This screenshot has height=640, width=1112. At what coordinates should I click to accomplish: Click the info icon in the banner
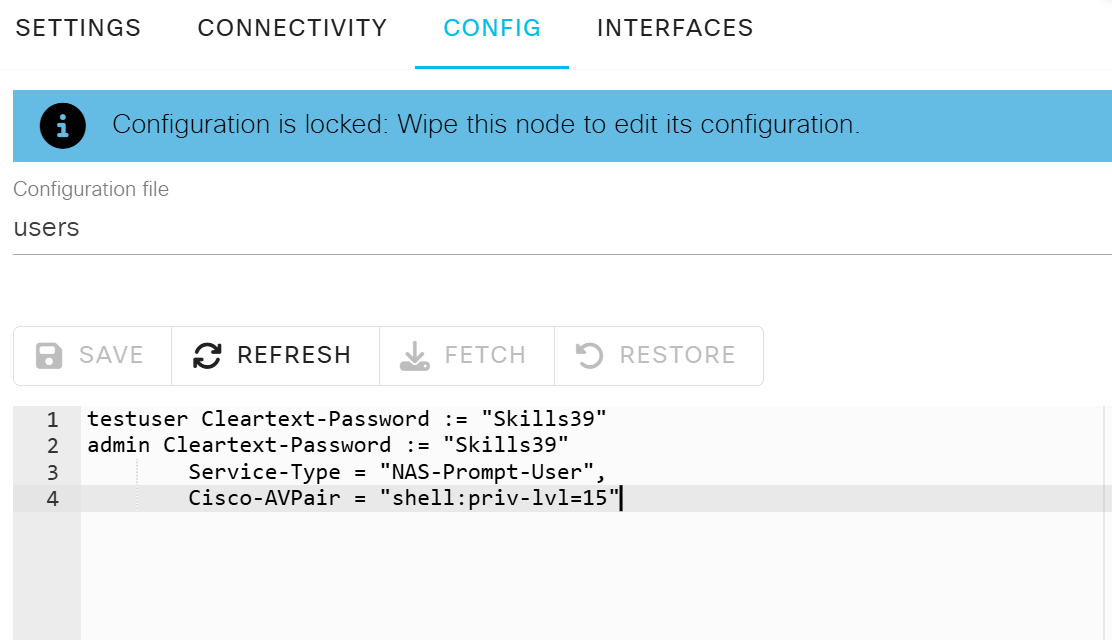(62, 126)
